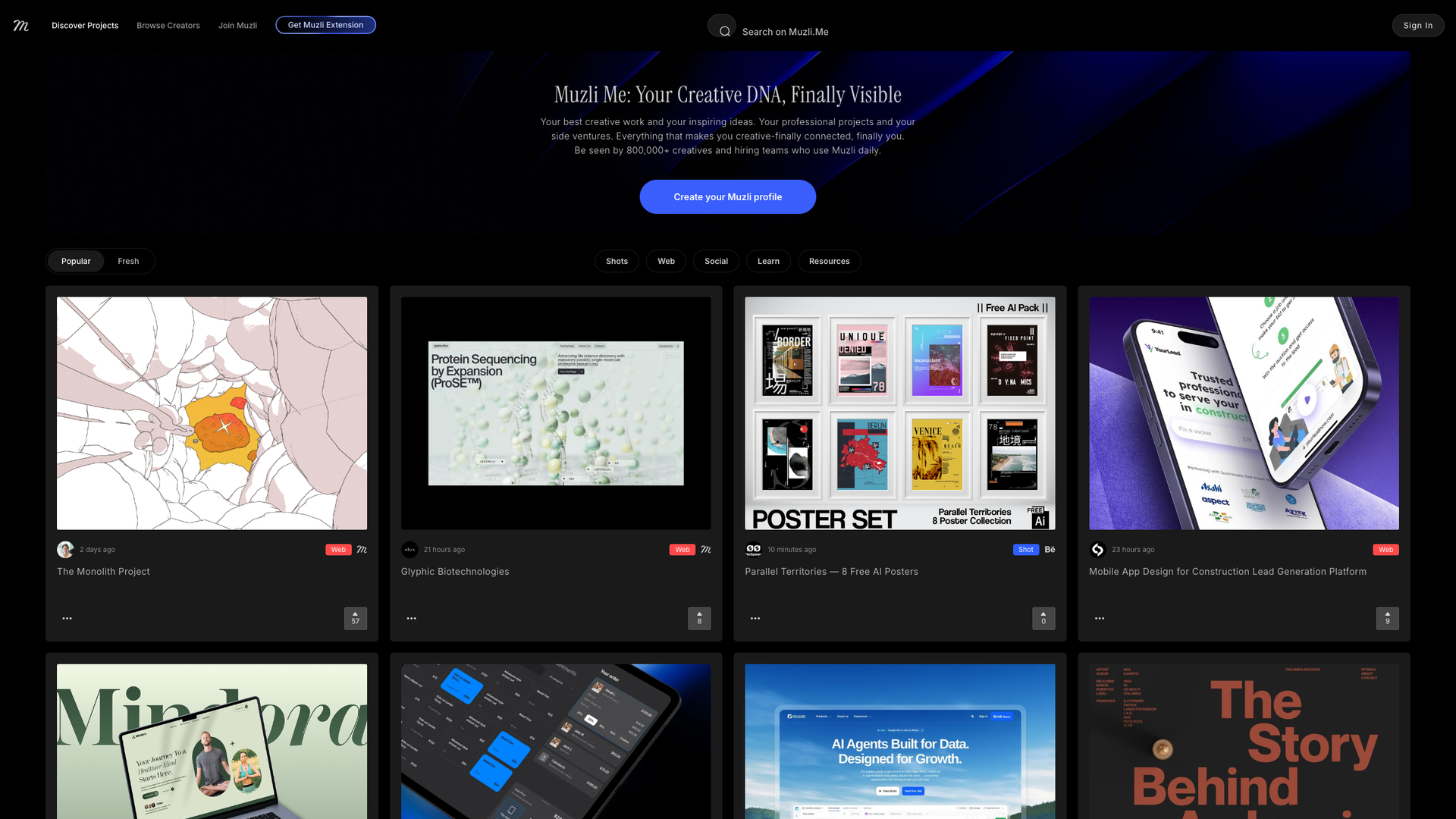The height and width of the screenshot is (819, 1456).
Task: Click the YoSpace author avatar on Parallel Territories
Action: [x=753, y=549]
